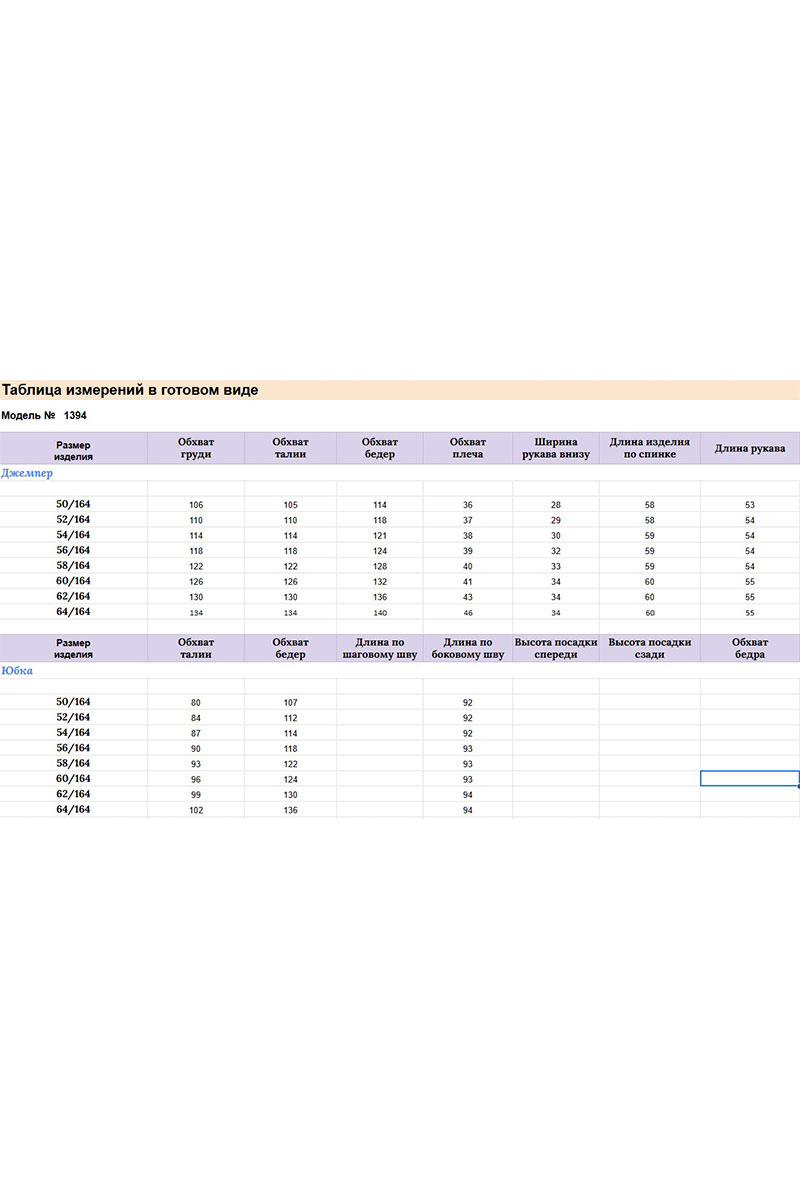Image resolution: width=800 pixels, height=1200 pixels.
Task: Click the 'Обхват бедра' header in skirt table
Action: point(749,648)
